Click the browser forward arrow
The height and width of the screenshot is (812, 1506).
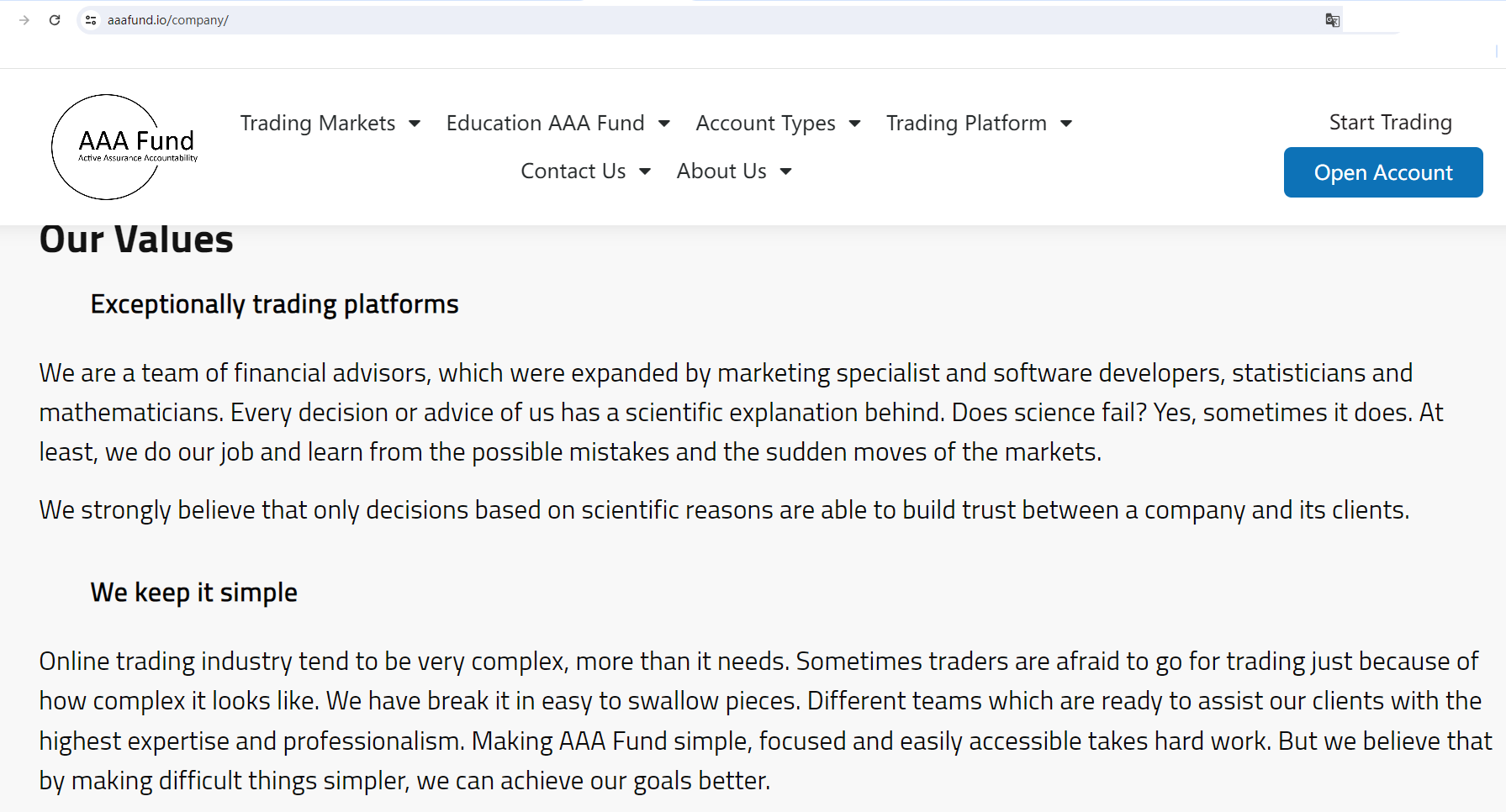(24, 20)
